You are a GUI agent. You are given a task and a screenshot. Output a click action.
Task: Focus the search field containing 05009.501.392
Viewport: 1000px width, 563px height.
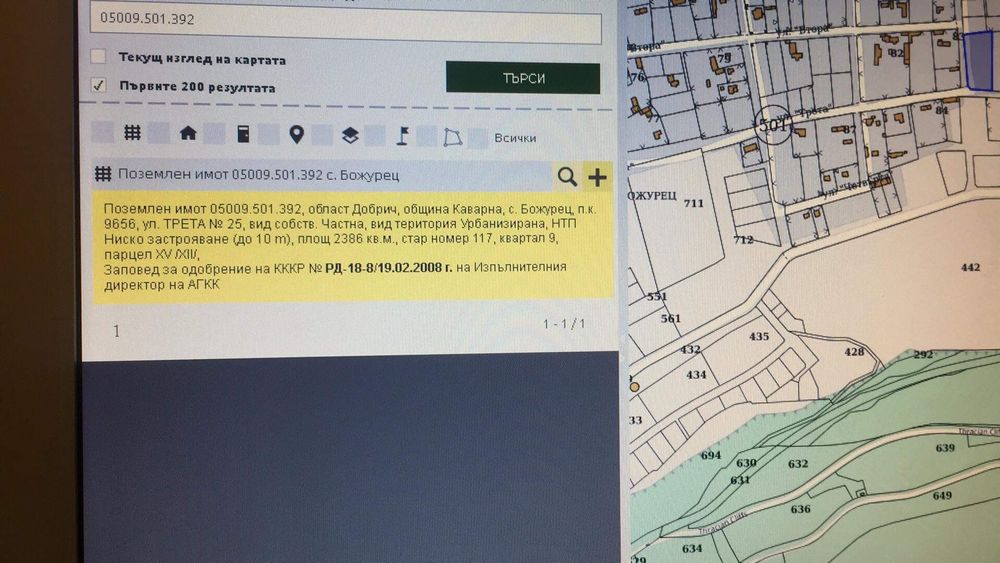346,23
